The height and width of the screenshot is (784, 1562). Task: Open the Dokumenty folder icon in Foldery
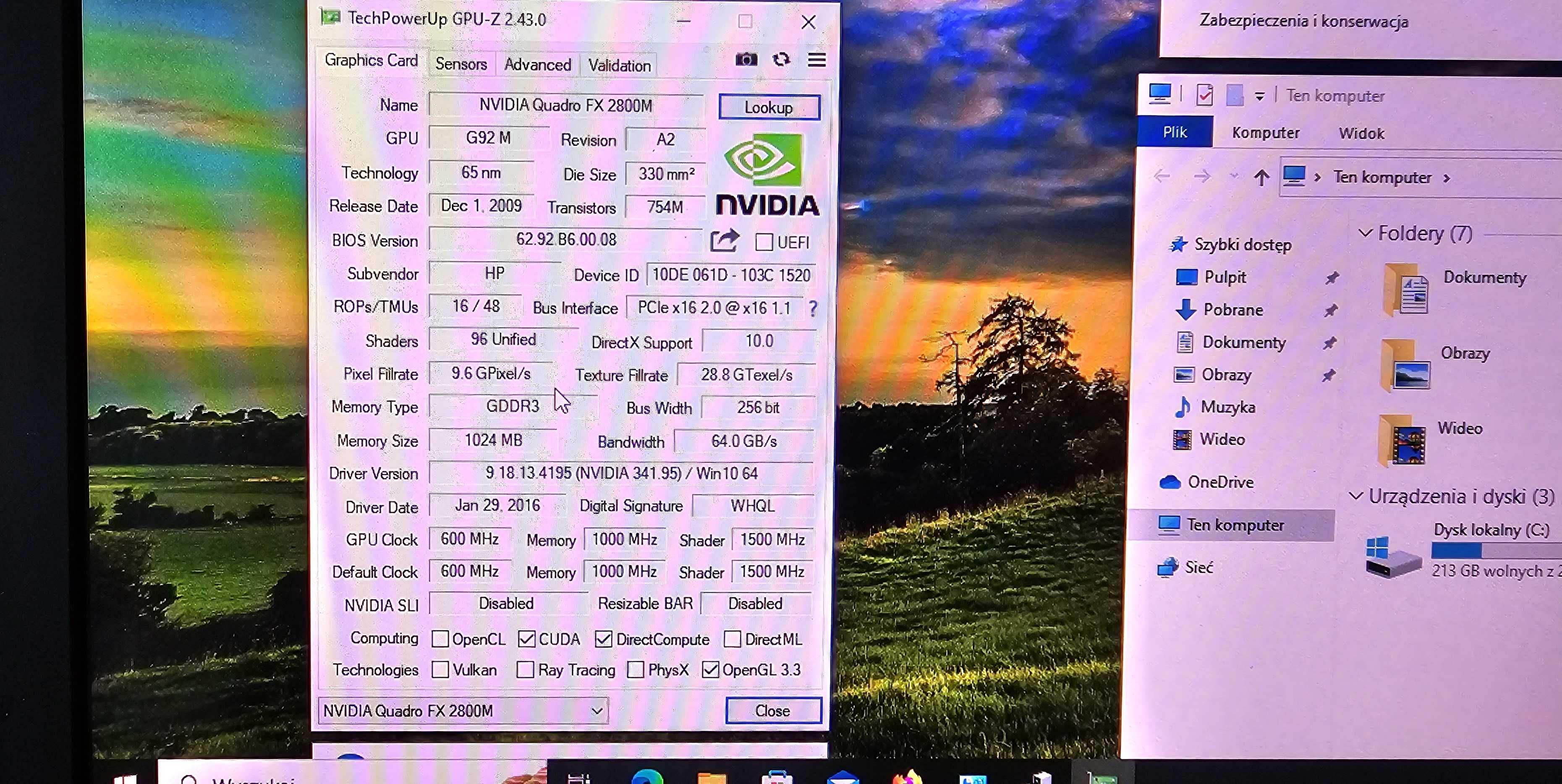[1405, 289]
